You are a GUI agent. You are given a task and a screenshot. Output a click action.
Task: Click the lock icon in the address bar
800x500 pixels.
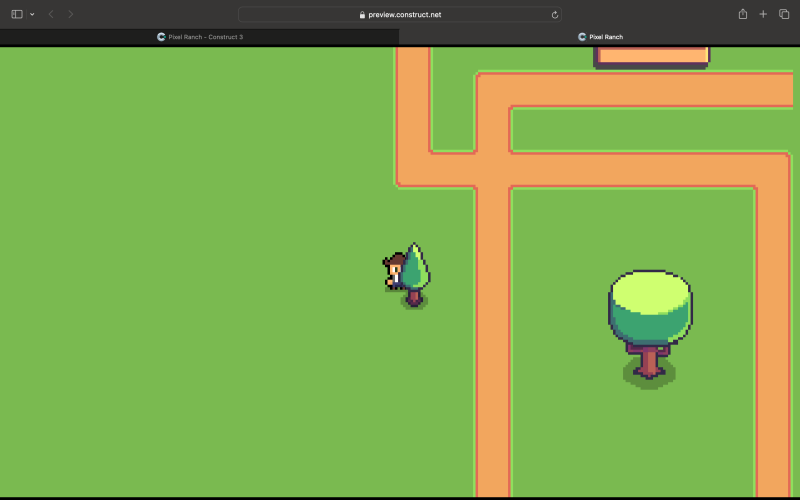362,15
